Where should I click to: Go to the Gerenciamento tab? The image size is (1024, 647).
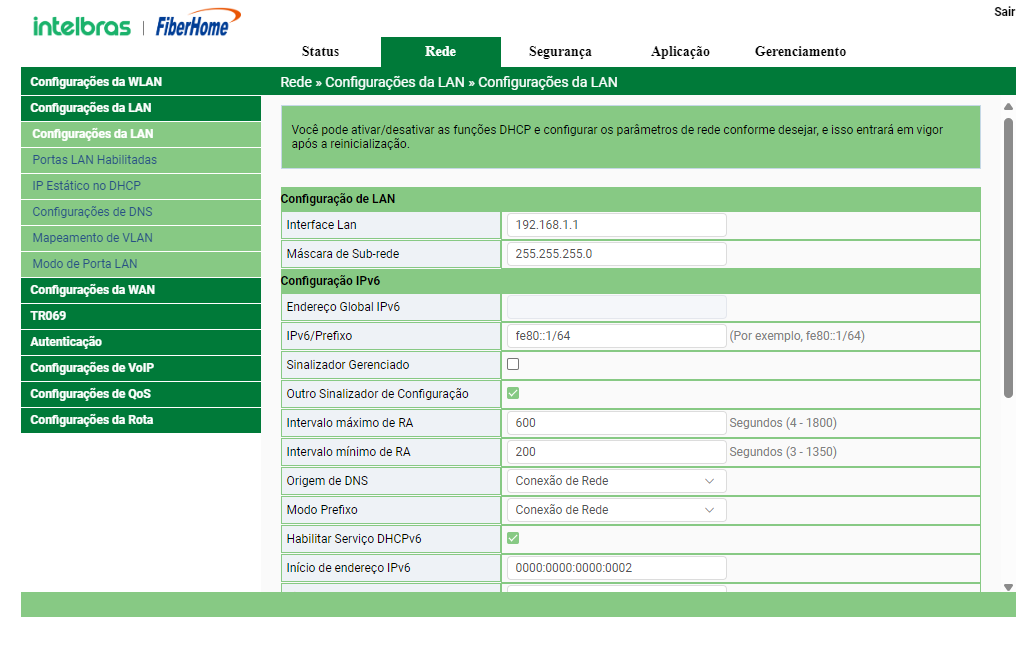[800, 52]
